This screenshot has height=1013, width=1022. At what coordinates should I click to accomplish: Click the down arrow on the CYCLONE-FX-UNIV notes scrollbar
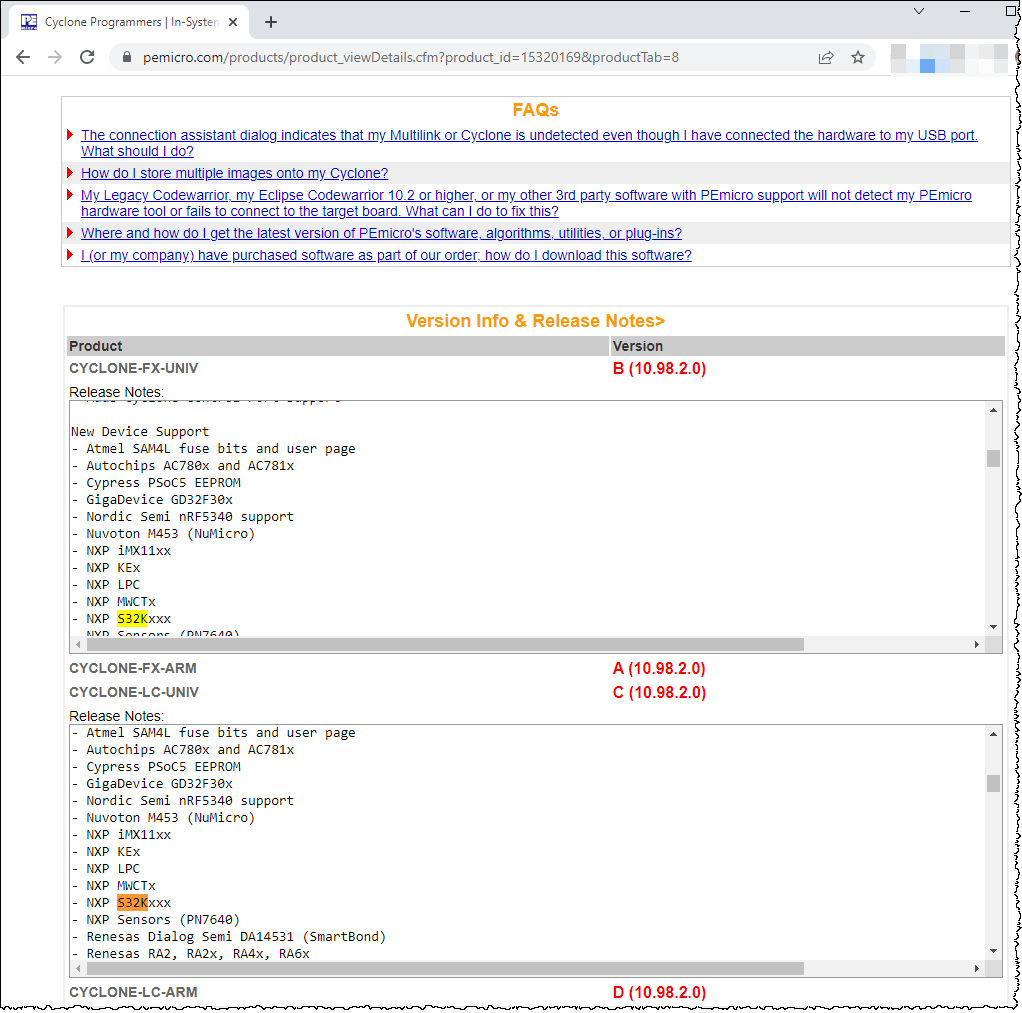[x=992, y=626]
